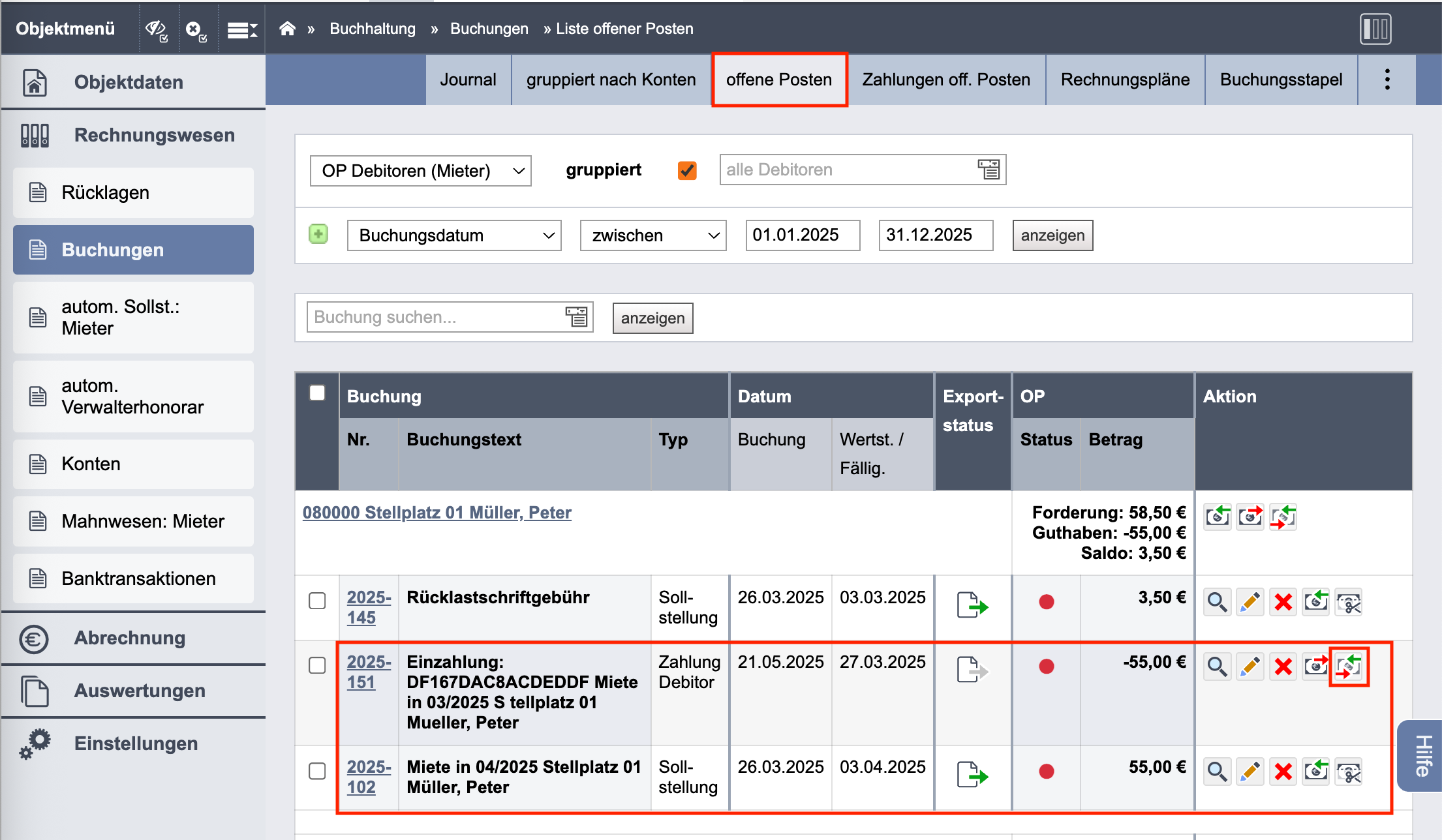The image size is (1442, 840).
Task: Record incoming payment for Rücklastschriftgebühr
Action: 1316,601
